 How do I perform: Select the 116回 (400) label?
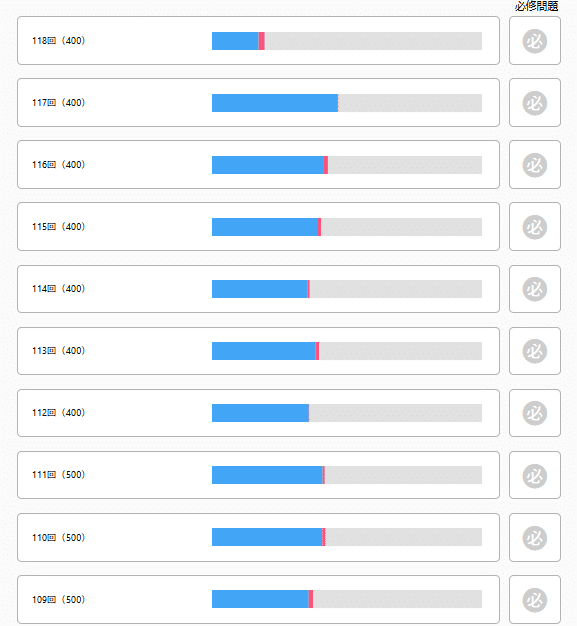59,164
